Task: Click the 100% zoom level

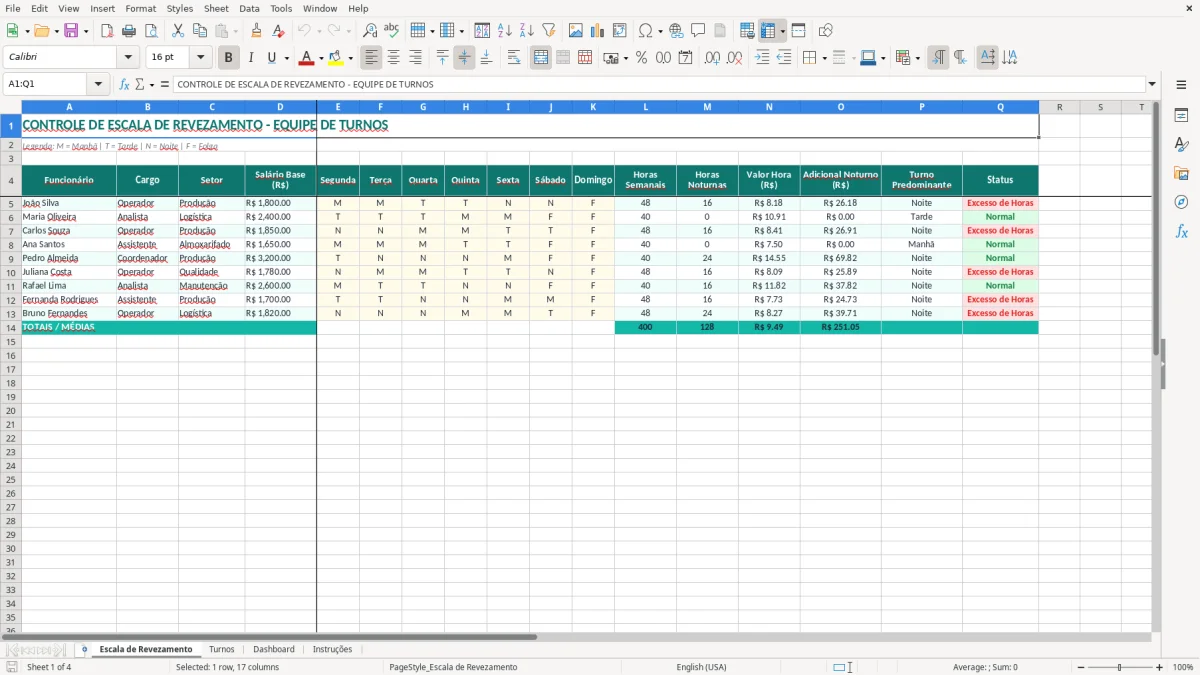Action: [x=1183, y=667]
